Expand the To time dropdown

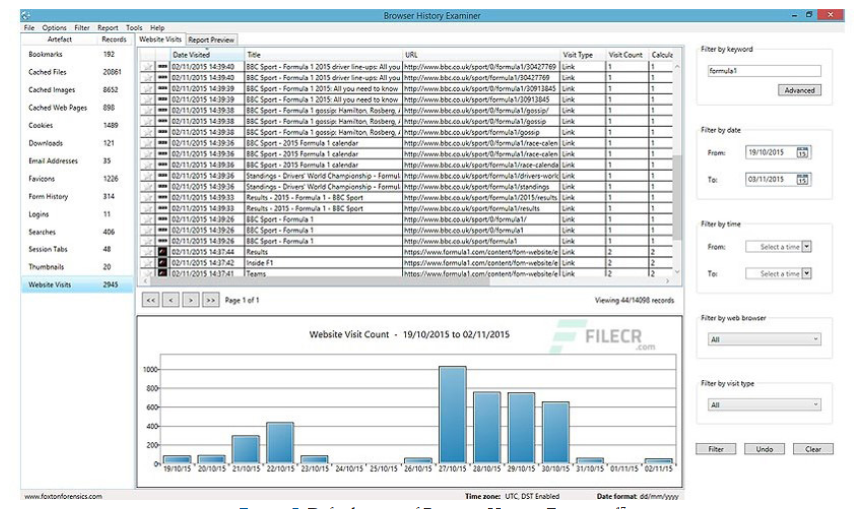point(806,273)
